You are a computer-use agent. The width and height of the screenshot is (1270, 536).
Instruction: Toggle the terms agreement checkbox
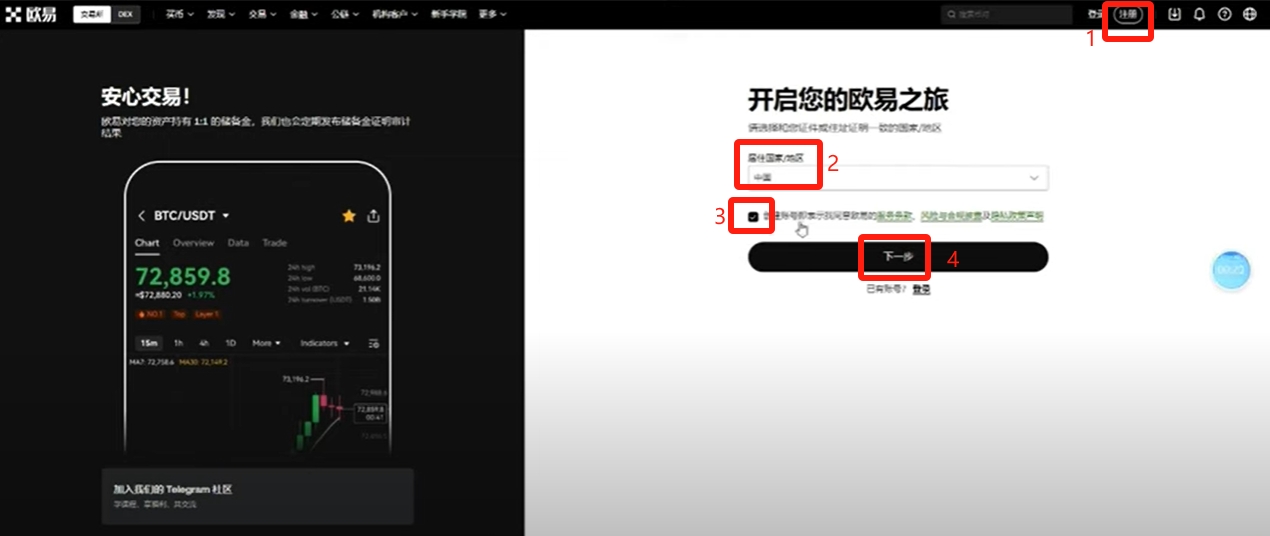(753, 216)
